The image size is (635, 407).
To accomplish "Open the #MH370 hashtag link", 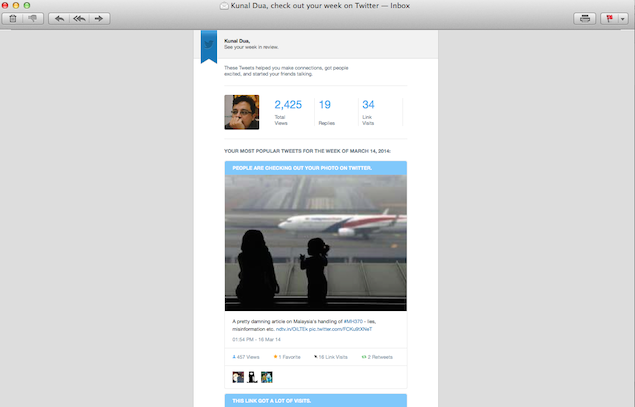I will point(353,322).
